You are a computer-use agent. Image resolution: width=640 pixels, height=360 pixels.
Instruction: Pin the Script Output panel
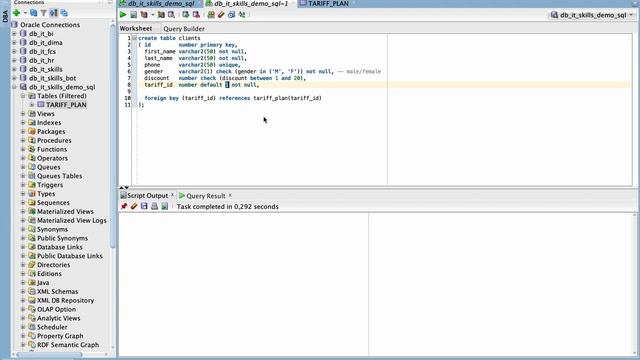pyautogui.click(x=124, y=207)
